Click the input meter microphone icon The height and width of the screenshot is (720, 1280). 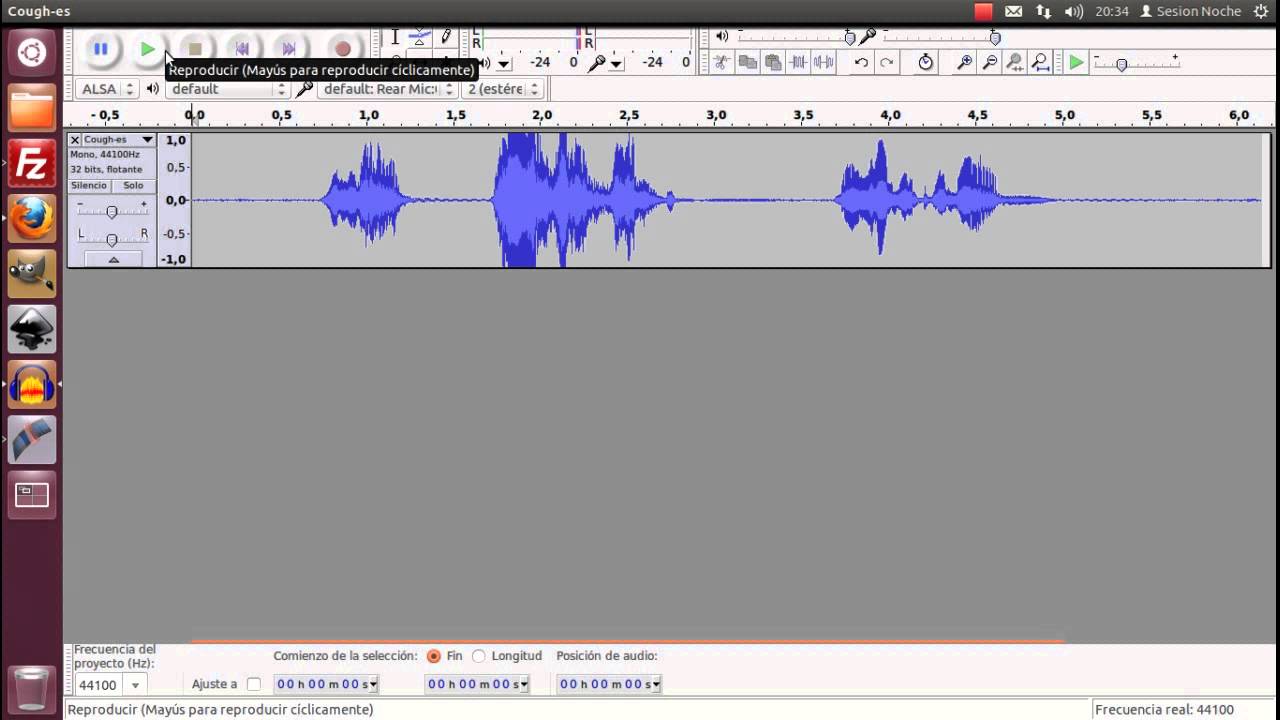[x=597, y=62]
